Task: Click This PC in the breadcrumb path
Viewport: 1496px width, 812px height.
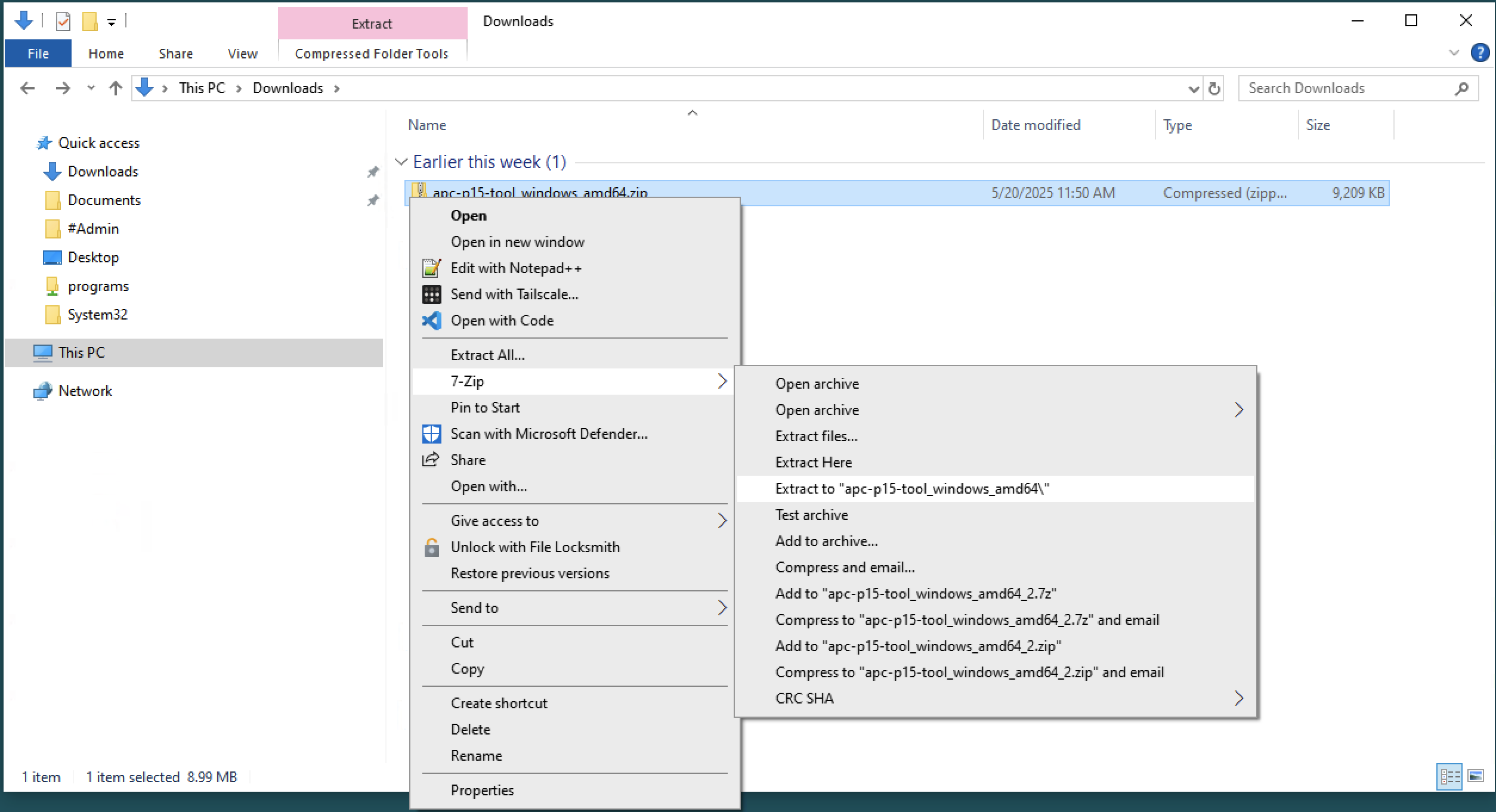Action: pyautogui.click(x=202, y=88)
